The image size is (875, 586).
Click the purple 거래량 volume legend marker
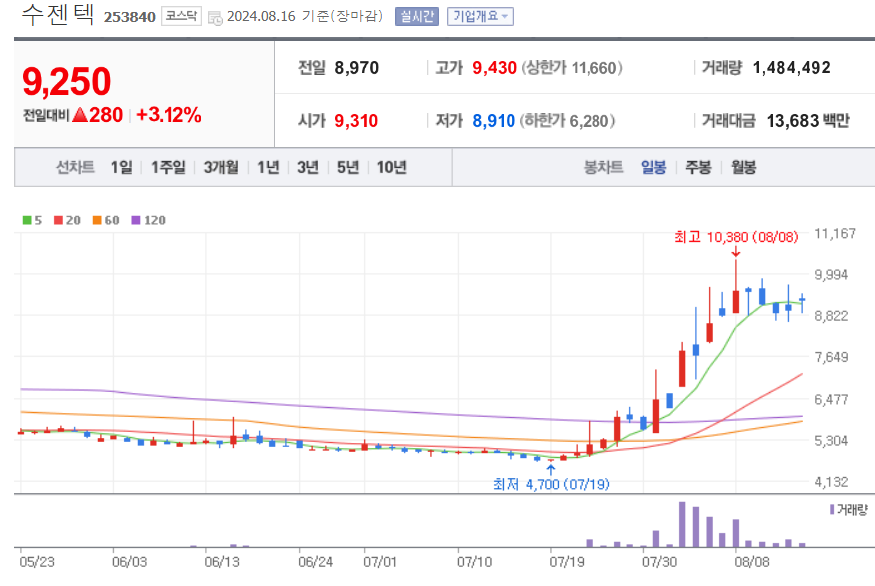coord(832,510)
